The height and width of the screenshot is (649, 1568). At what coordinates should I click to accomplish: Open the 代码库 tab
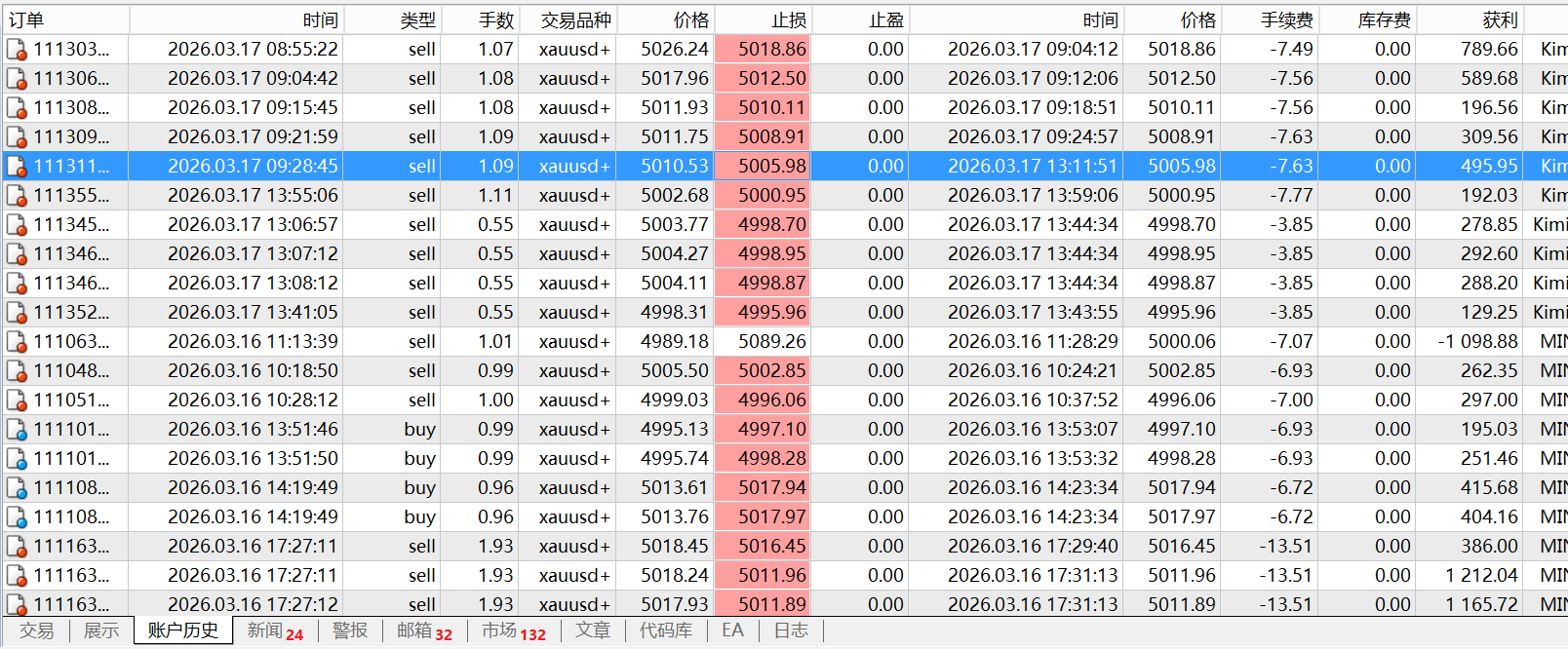tap(666, 630)
